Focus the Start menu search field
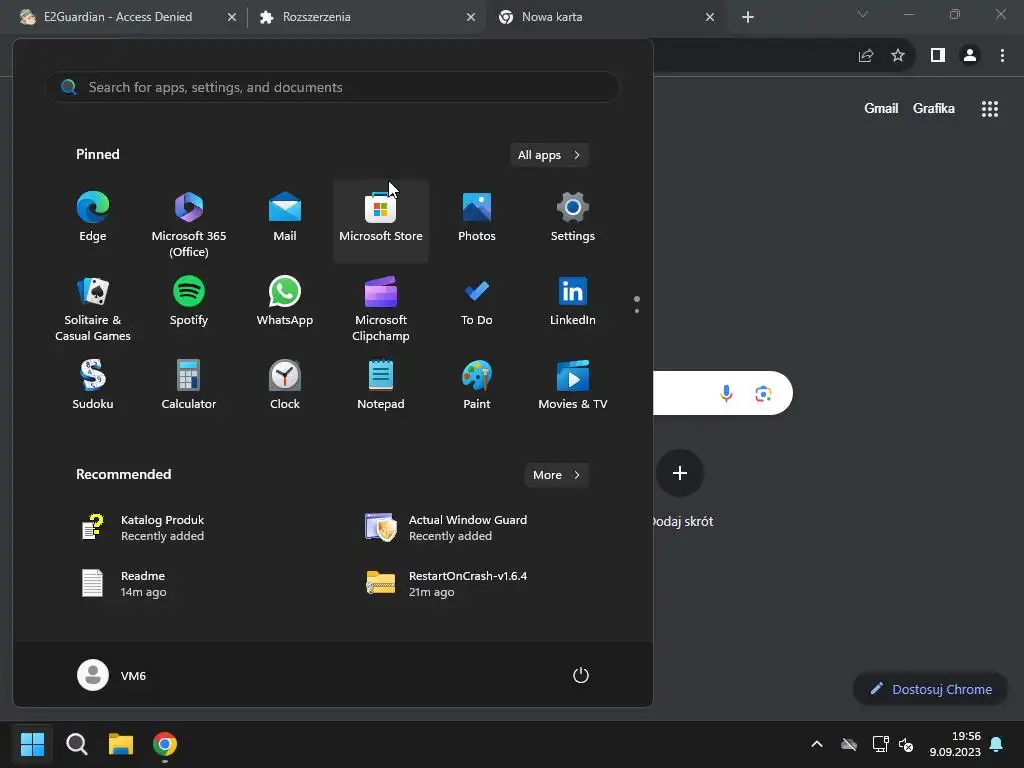The image size is (1024, 768). click(333, 87)
